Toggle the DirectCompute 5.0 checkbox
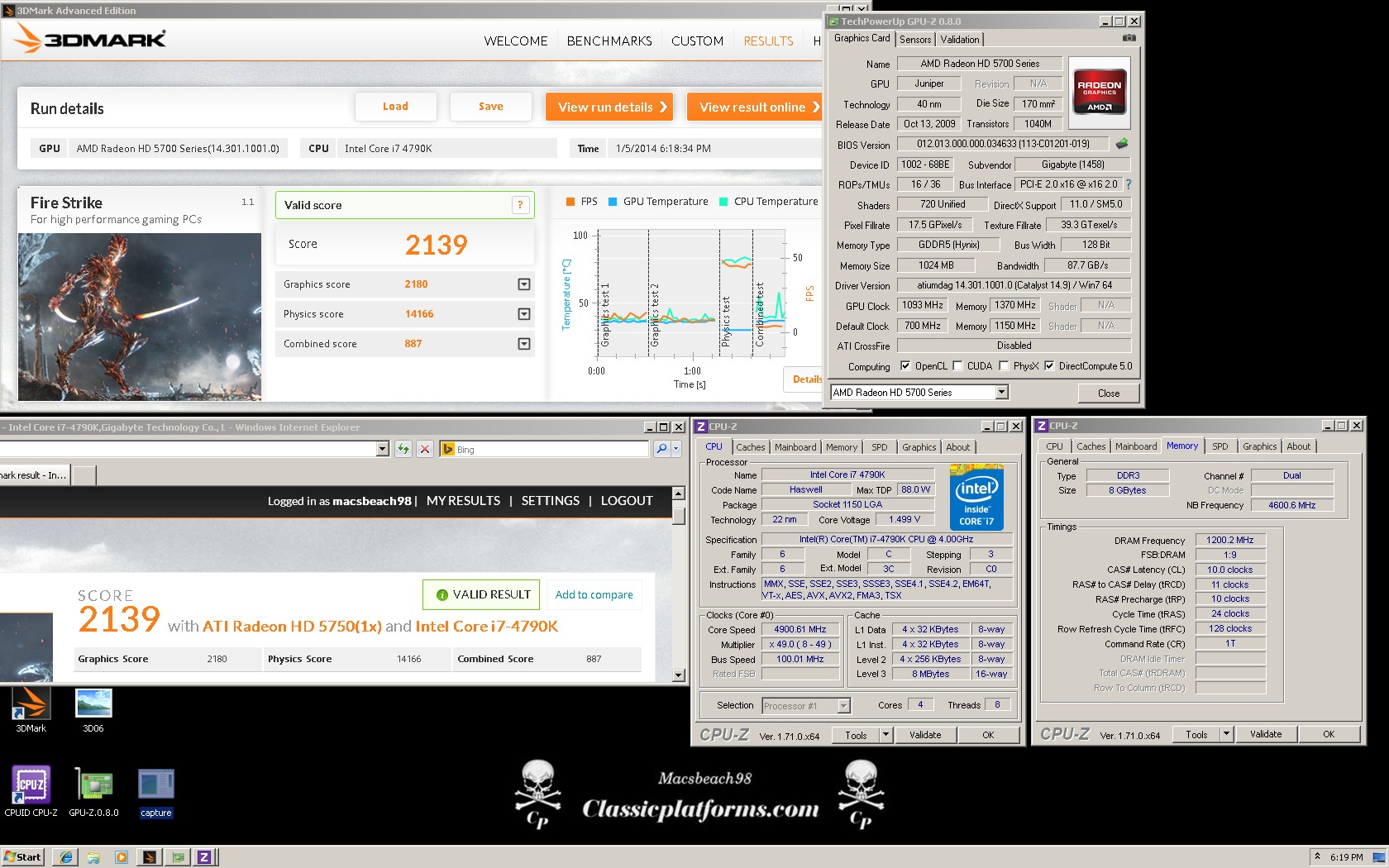 (1049, 365)
